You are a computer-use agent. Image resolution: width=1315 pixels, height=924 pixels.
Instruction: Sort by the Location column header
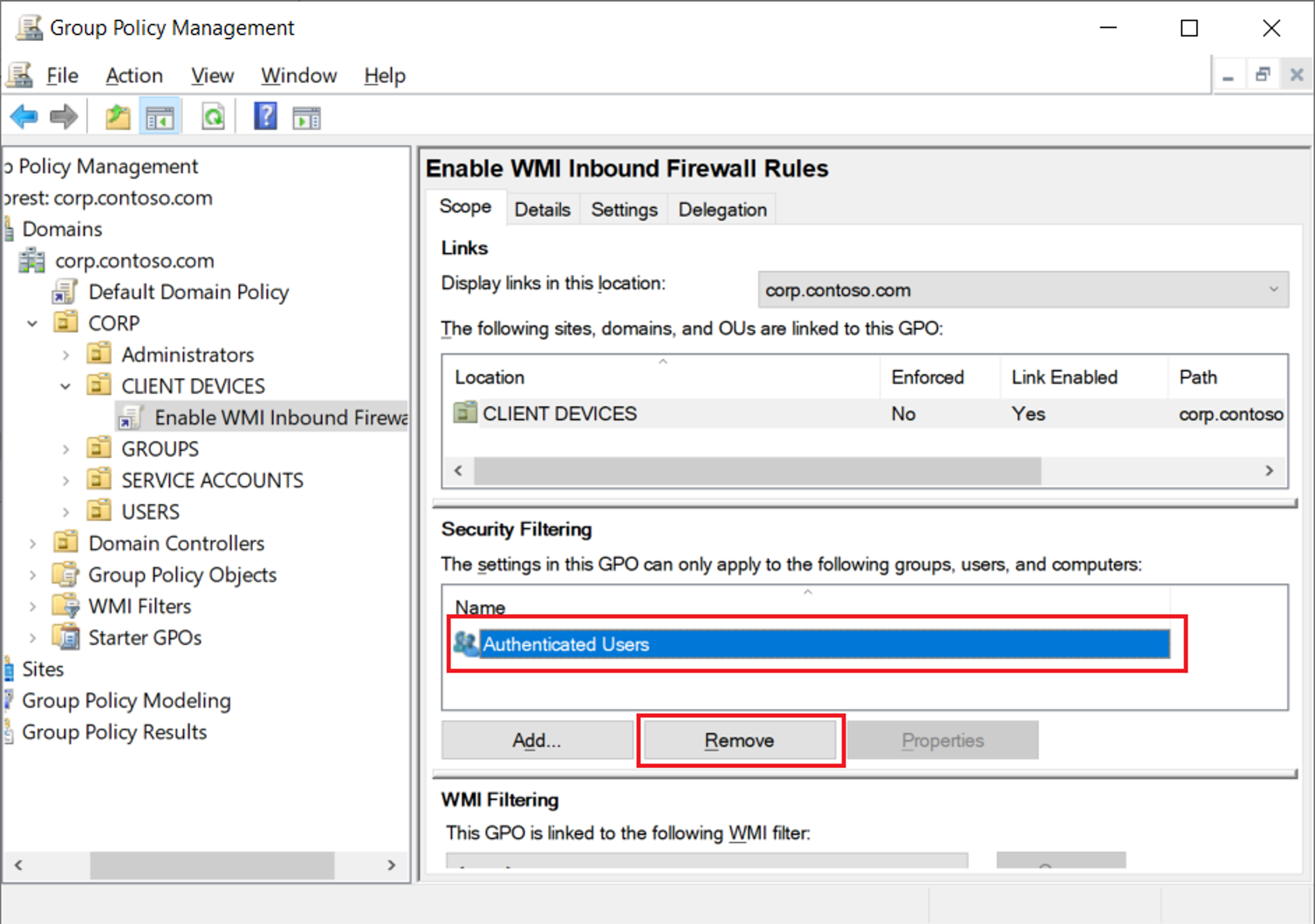click(x=662, y=377)
